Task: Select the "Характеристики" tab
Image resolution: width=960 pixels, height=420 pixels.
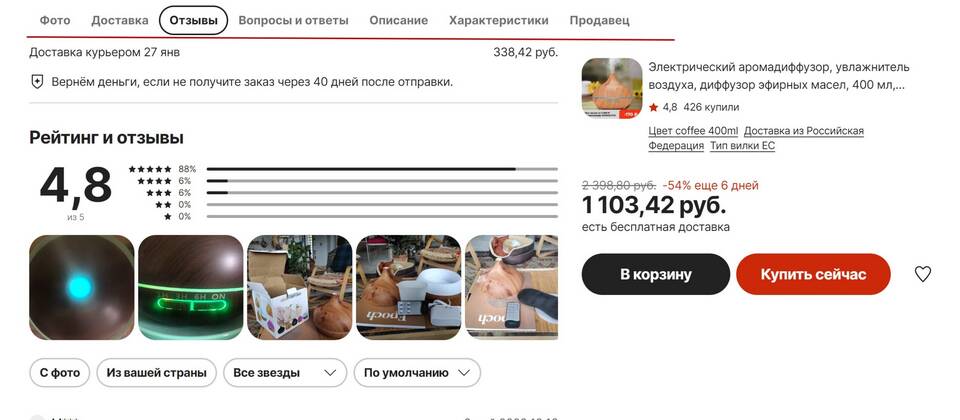Action: [498, 20]
